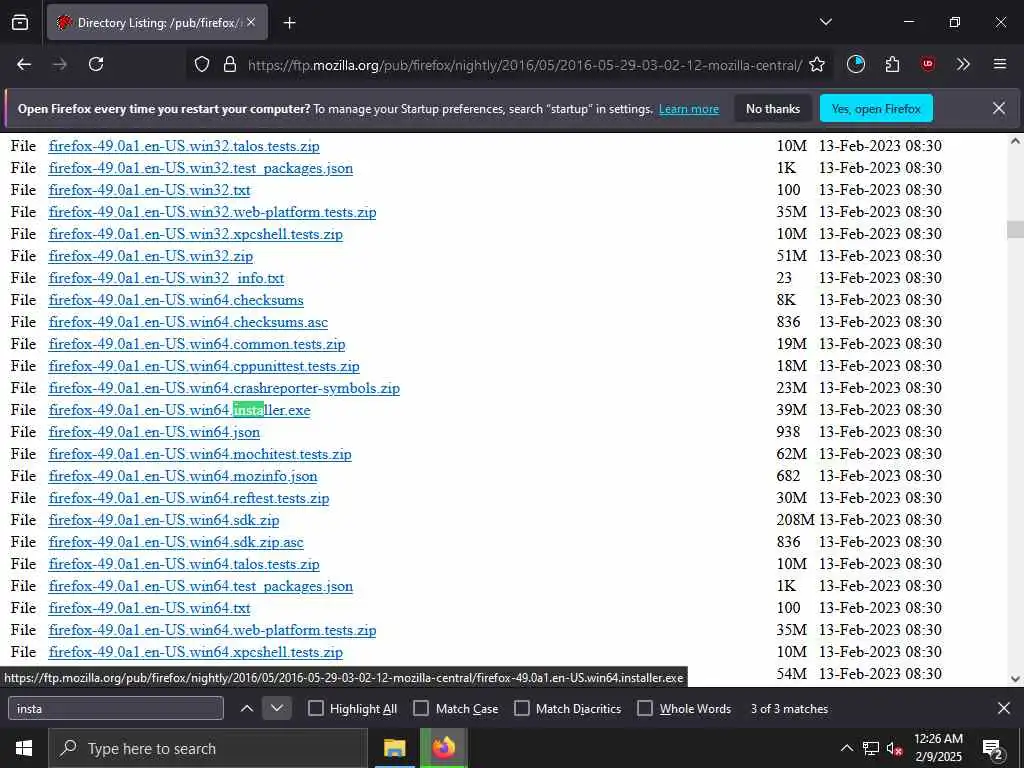Enable Whole Words checkbox
The width and height of the screenshot is (1024, 768).
pos(645,708)
